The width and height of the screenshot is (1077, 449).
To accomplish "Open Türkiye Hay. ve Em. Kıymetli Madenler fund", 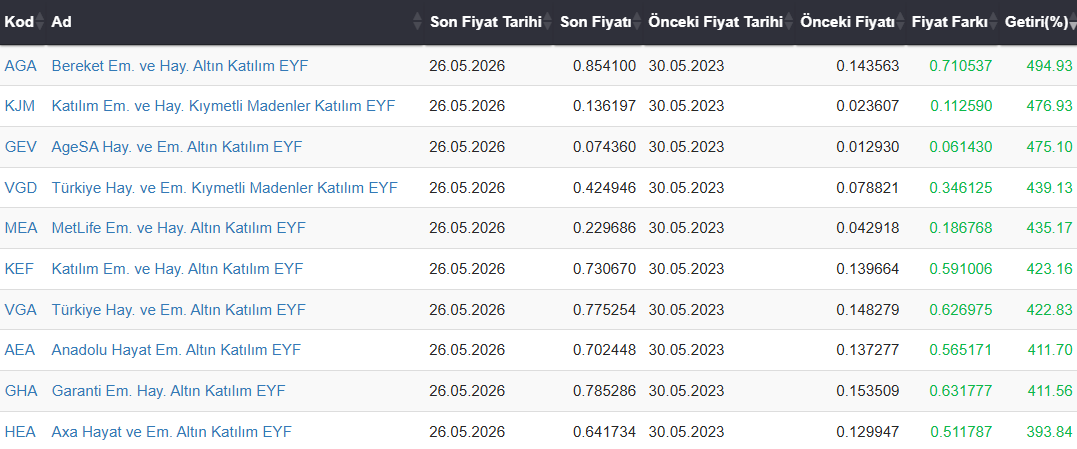I will pos(225,187).
